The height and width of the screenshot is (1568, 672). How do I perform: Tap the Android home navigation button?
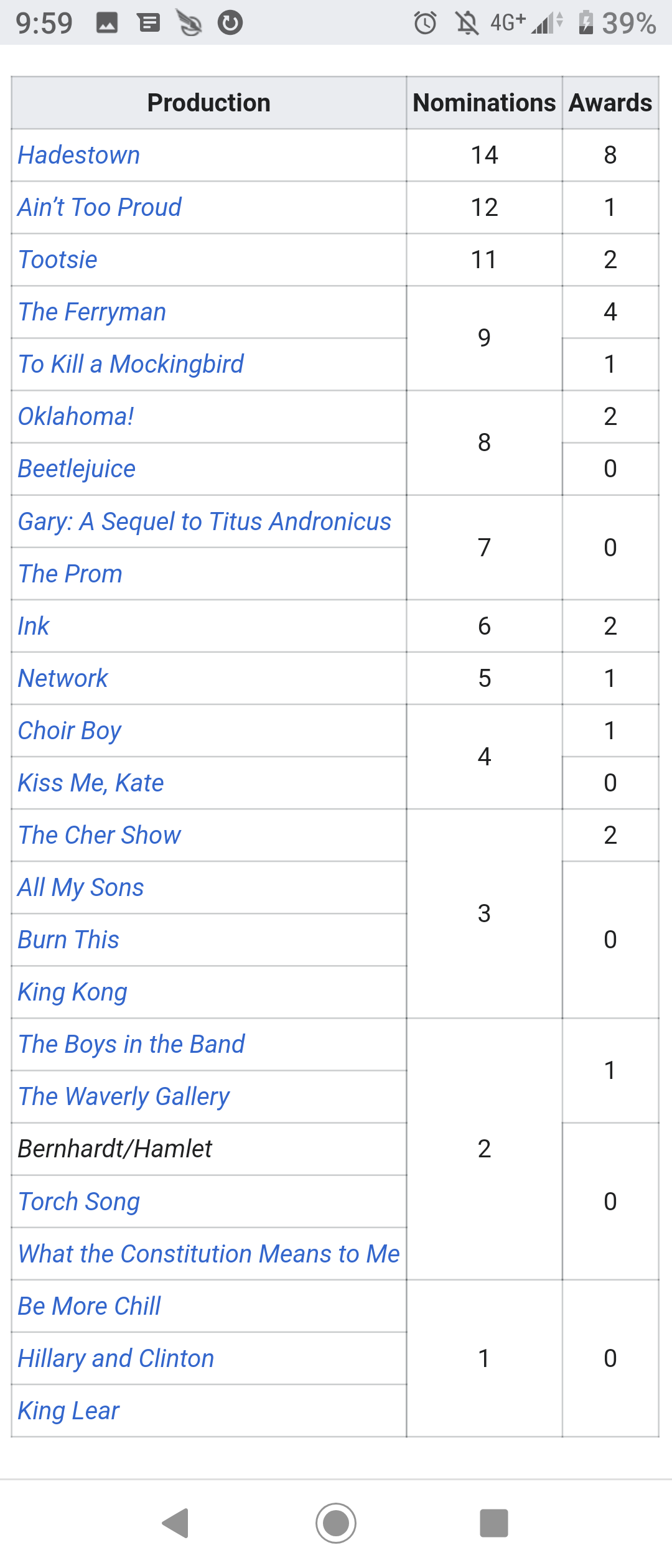pyautogui.click(x=336, y=1523)
